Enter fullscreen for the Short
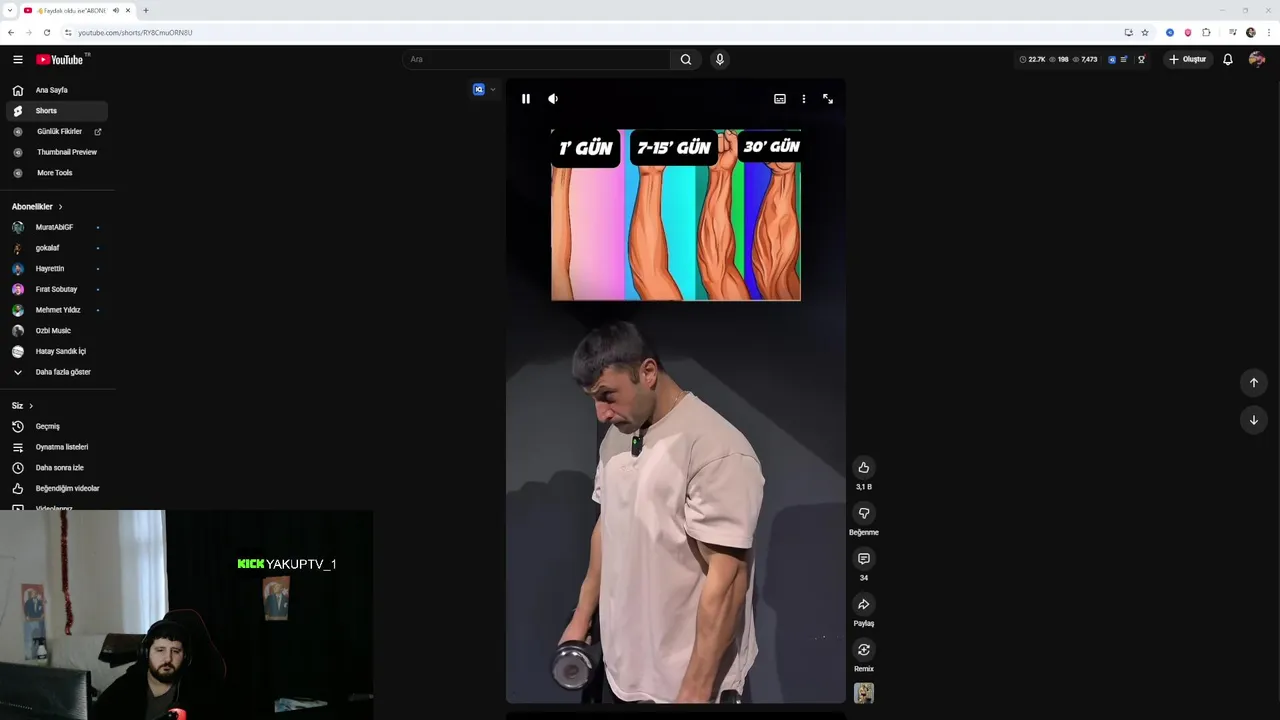The height and width of the screenshot is (720, 1280). [x=828, y=99]
